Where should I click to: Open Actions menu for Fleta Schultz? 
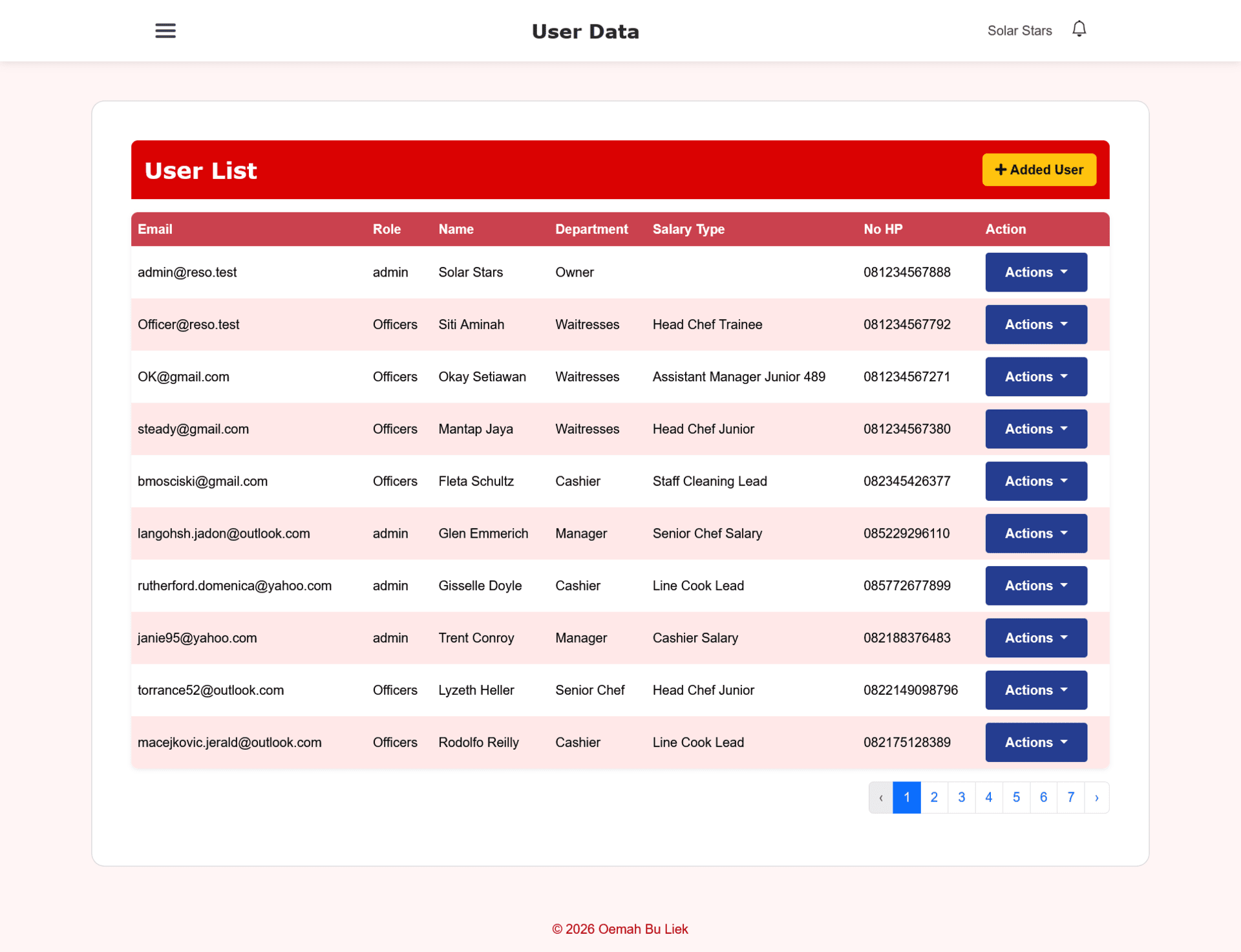point(1035,481)
